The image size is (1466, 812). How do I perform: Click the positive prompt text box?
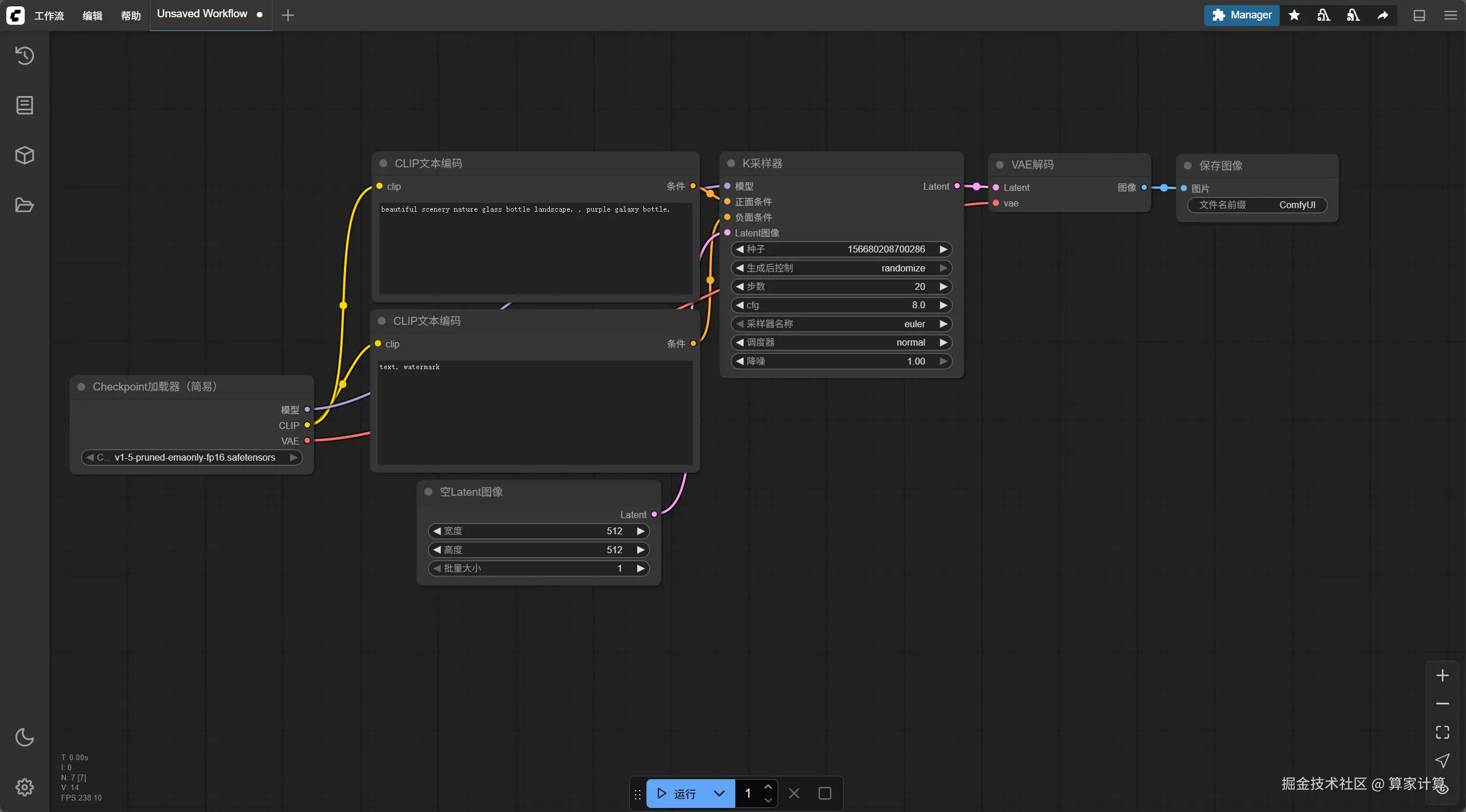pos(535,247)
